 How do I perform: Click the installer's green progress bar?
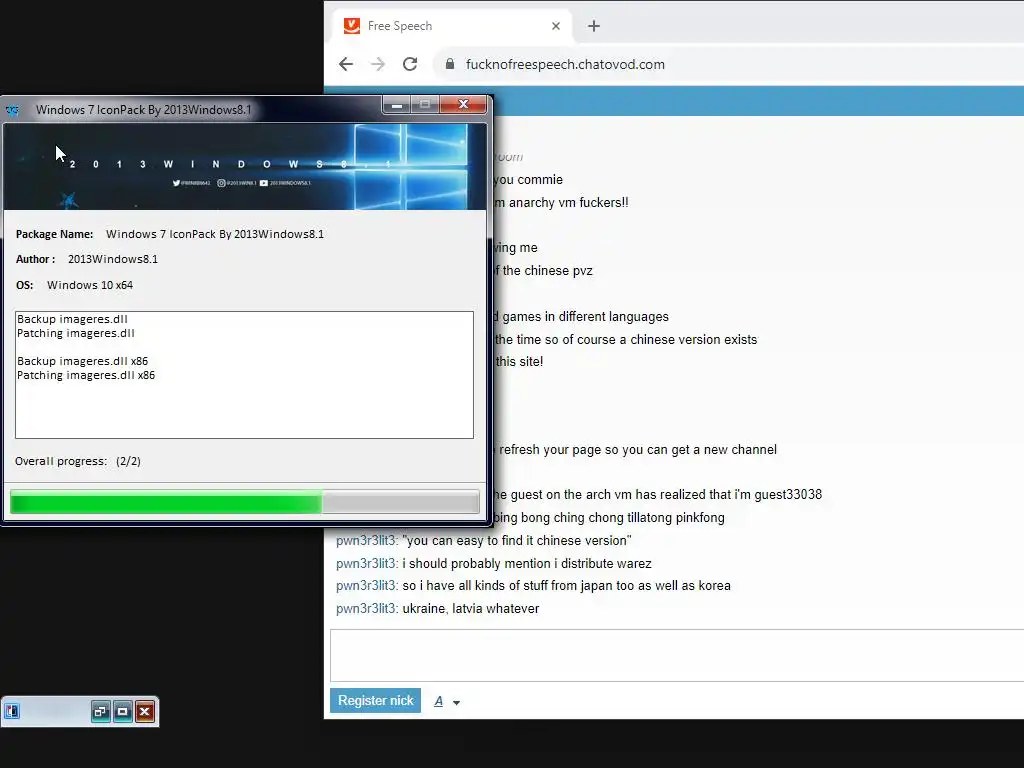[244, 503]
